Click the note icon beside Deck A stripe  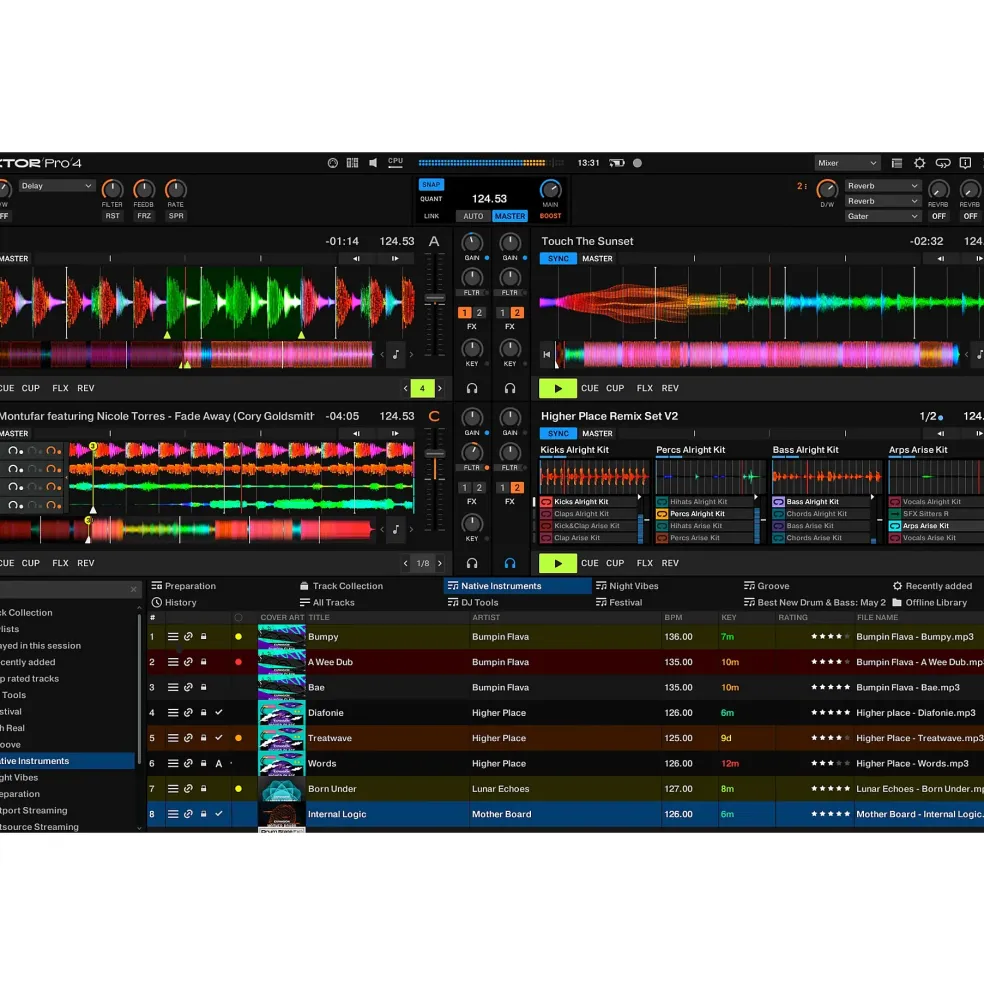tap(396, 355)
